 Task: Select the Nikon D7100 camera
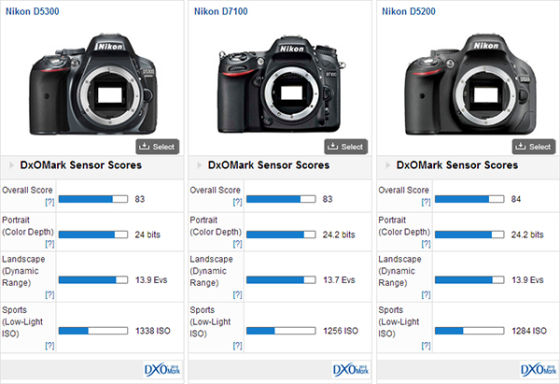346,146
